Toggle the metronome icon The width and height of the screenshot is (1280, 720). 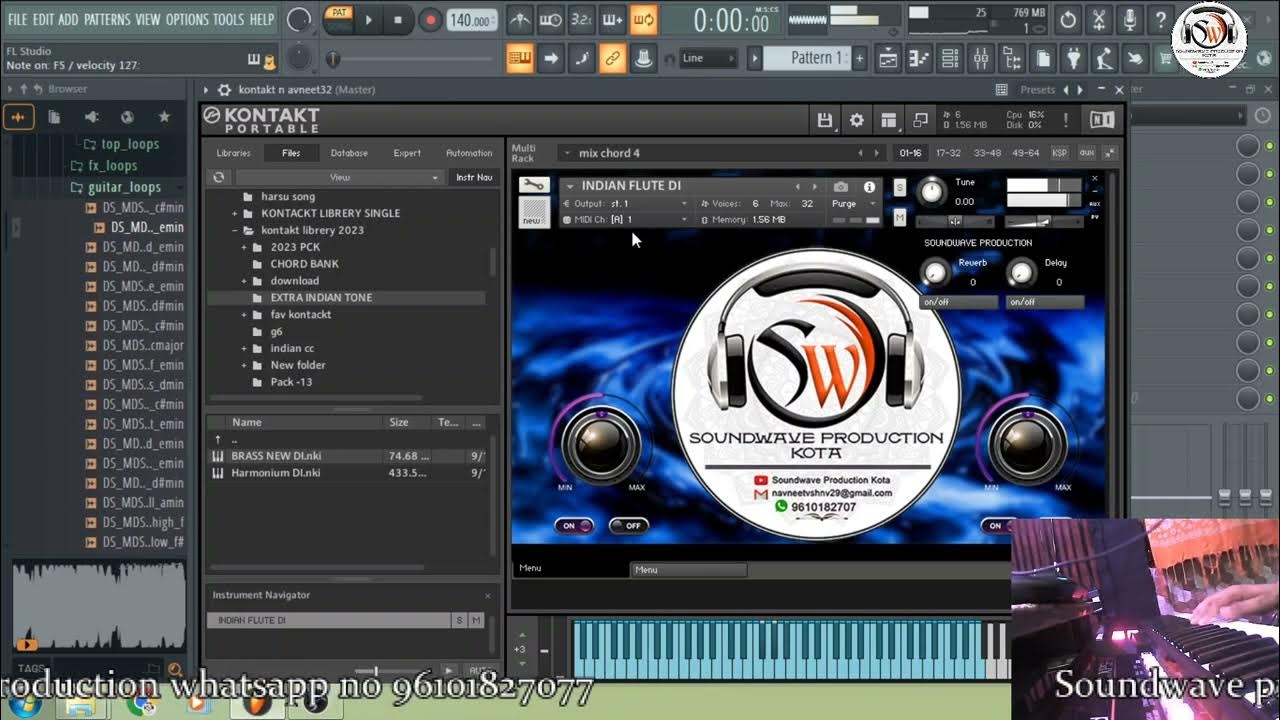520,19
